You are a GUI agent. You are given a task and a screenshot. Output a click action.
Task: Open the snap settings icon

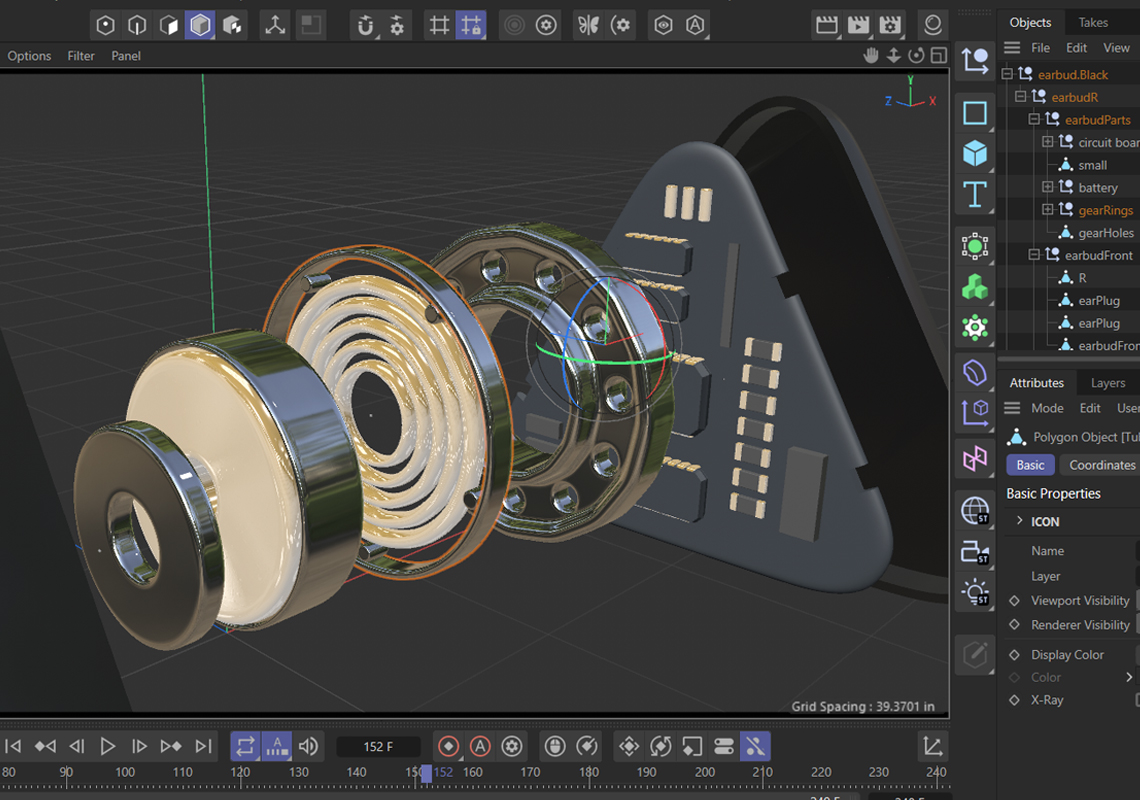tap(399, 25)
